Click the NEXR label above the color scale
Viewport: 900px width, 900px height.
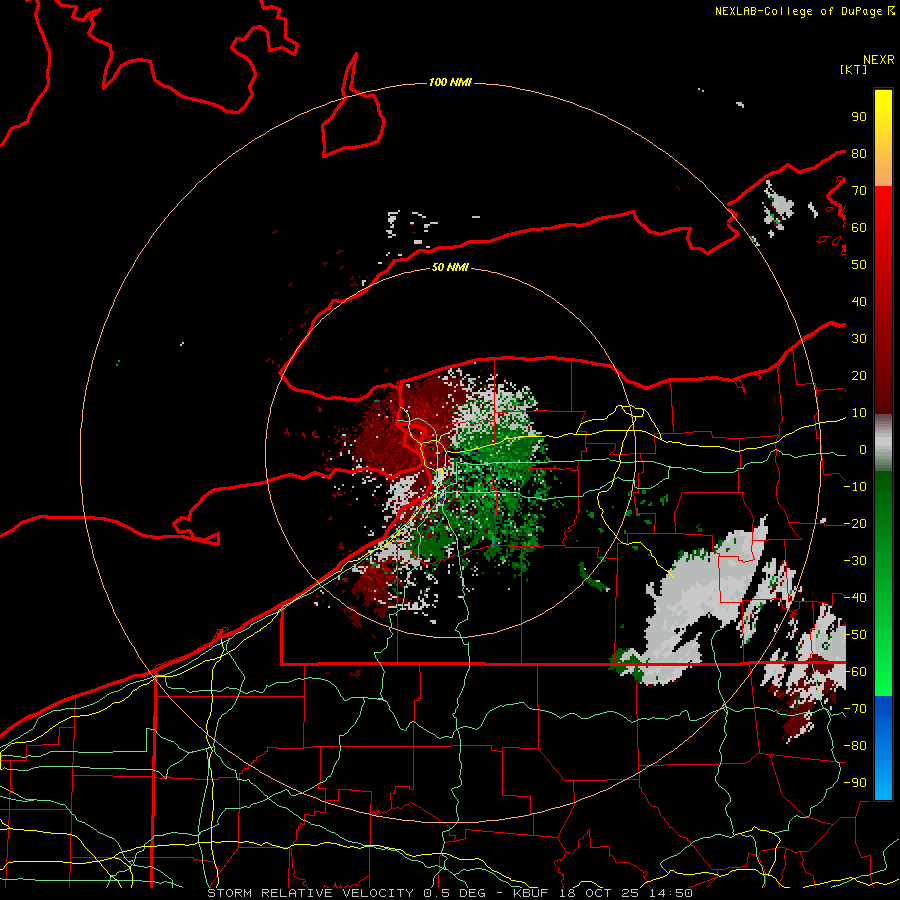coord(879,60)
